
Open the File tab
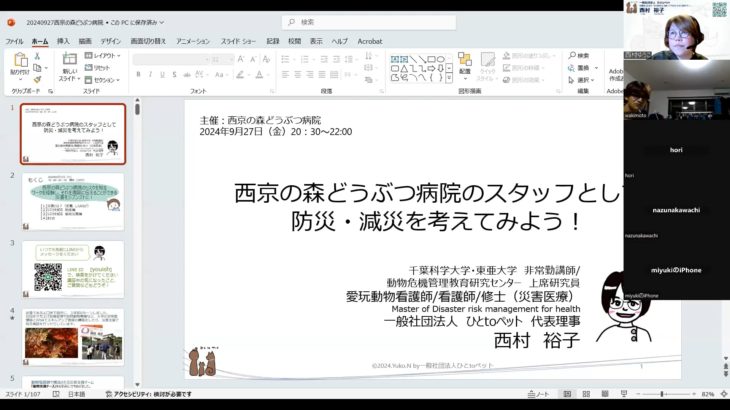coord(14,41)
